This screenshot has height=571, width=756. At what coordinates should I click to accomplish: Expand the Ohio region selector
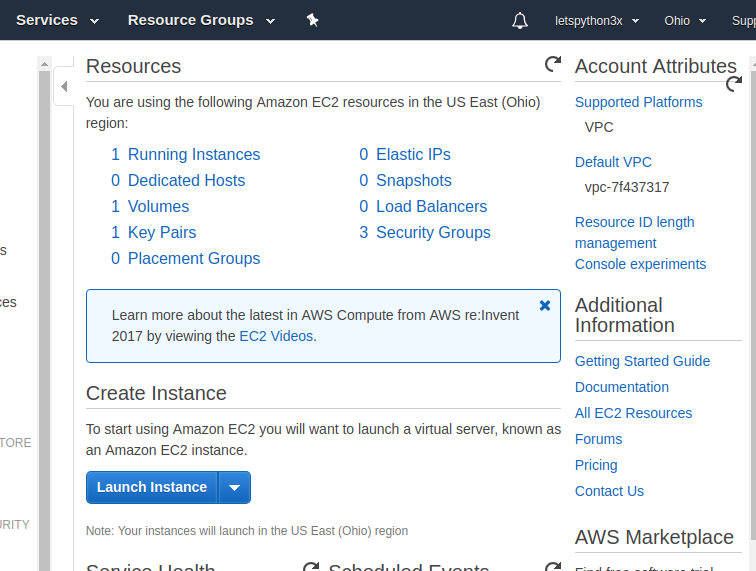685,20
